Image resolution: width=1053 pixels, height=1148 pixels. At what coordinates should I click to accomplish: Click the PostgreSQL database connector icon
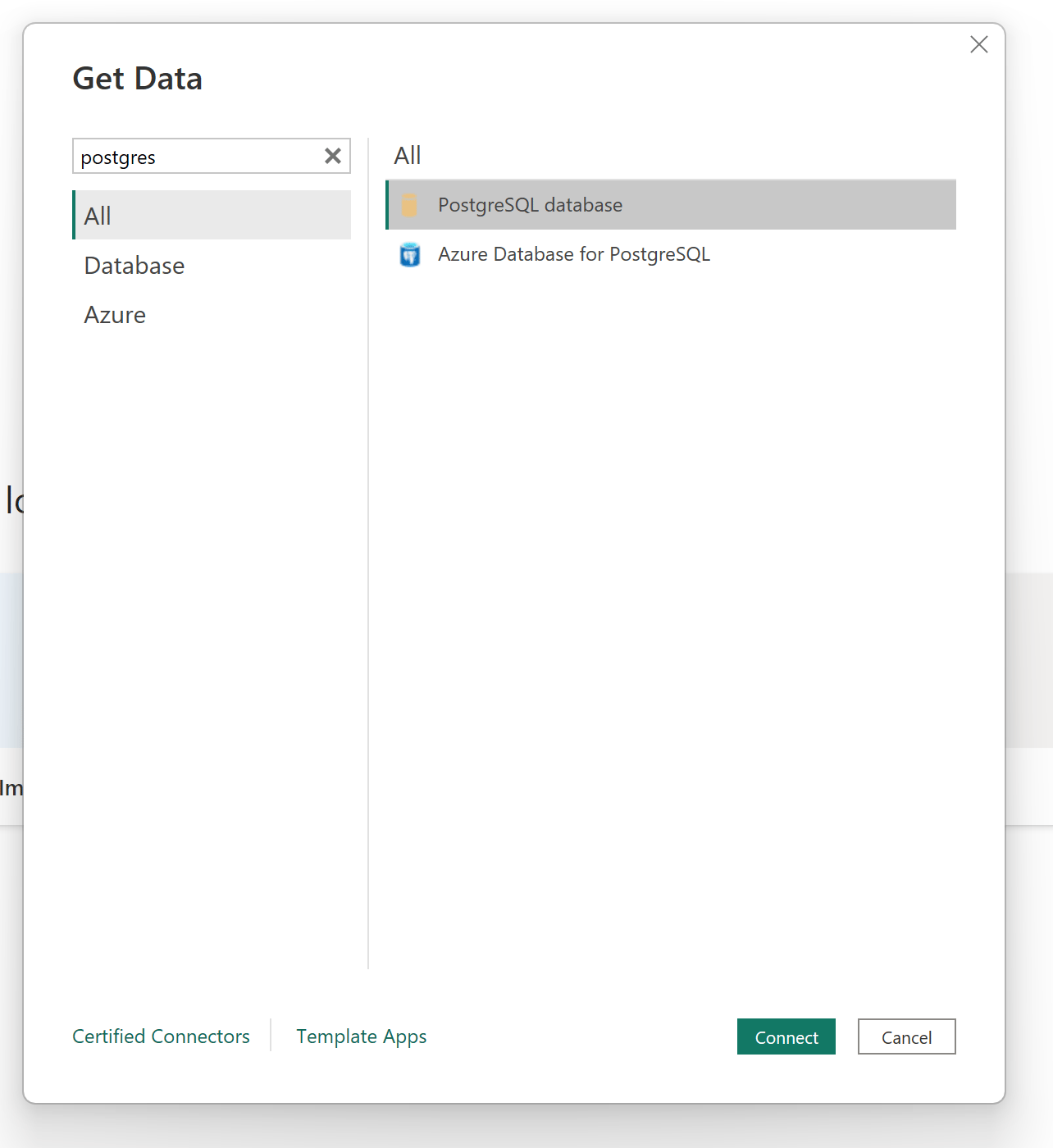pyautogui.click(x=409, y=205)
